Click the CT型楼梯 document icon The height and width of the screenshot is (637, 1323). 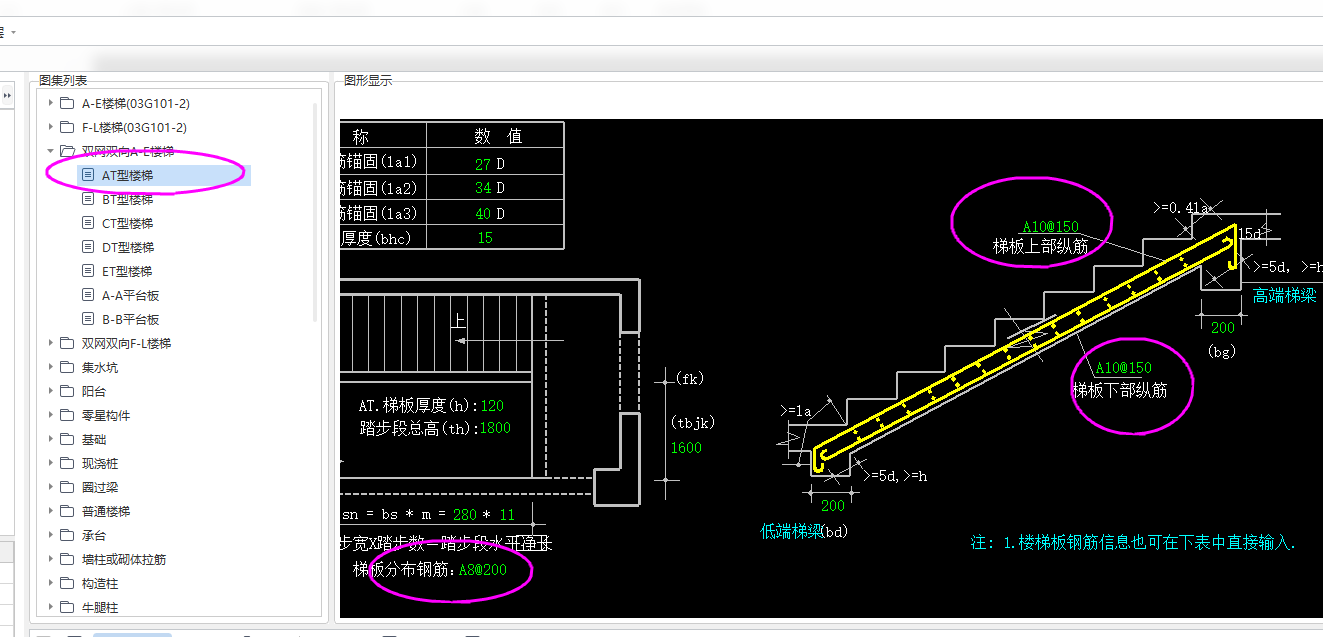(88, 223)
